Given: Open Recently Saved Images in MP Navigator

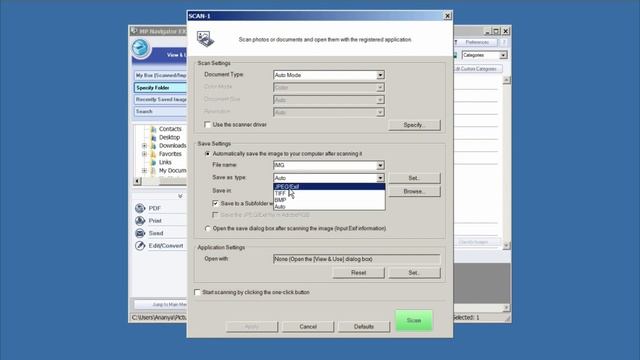Looking at the screenshot, I should click(160, 100).
